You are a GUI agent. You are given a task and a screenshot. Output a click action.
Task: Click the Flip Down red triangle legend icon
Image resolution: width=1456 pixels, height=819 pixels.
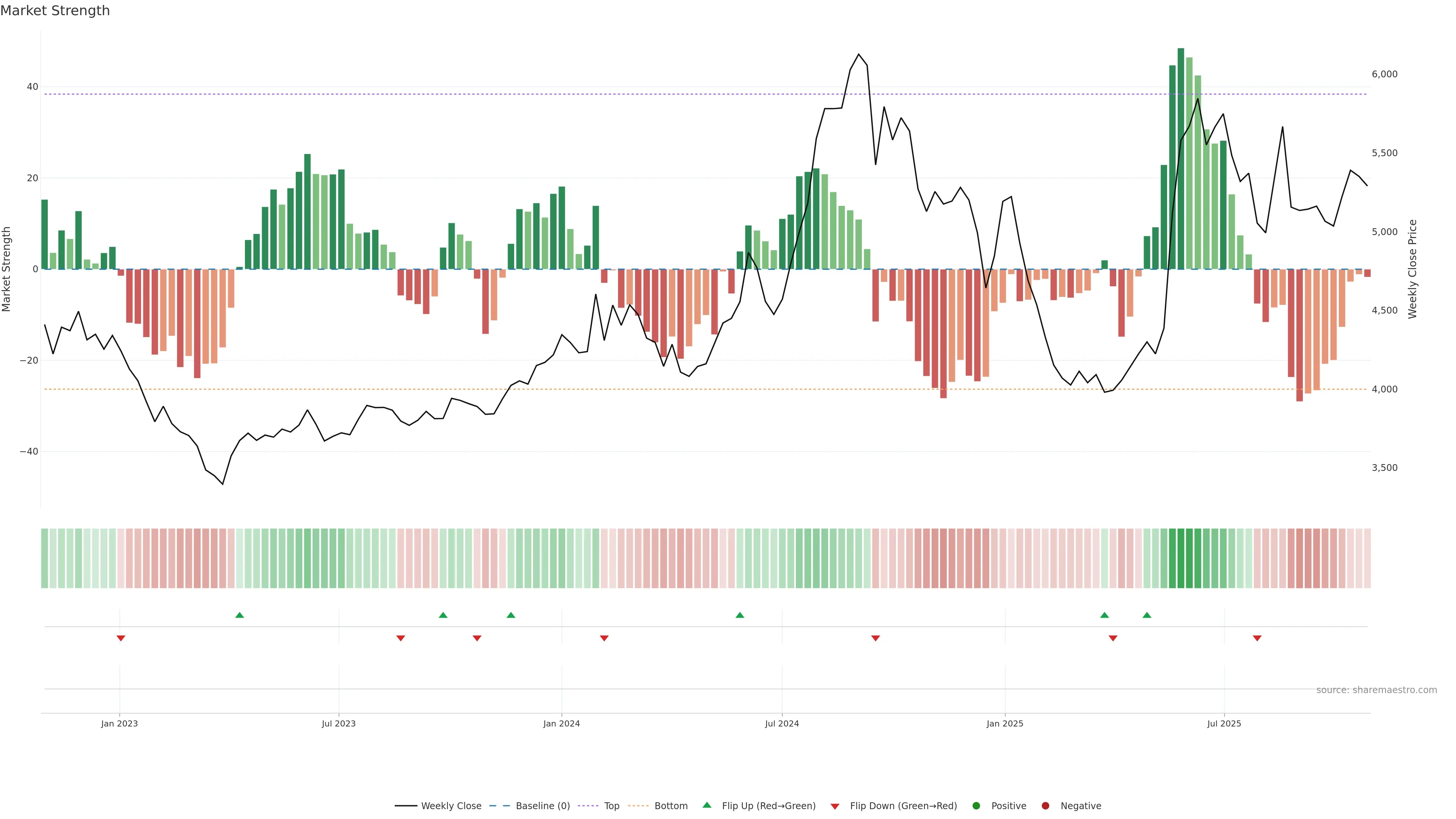point(835,806)
